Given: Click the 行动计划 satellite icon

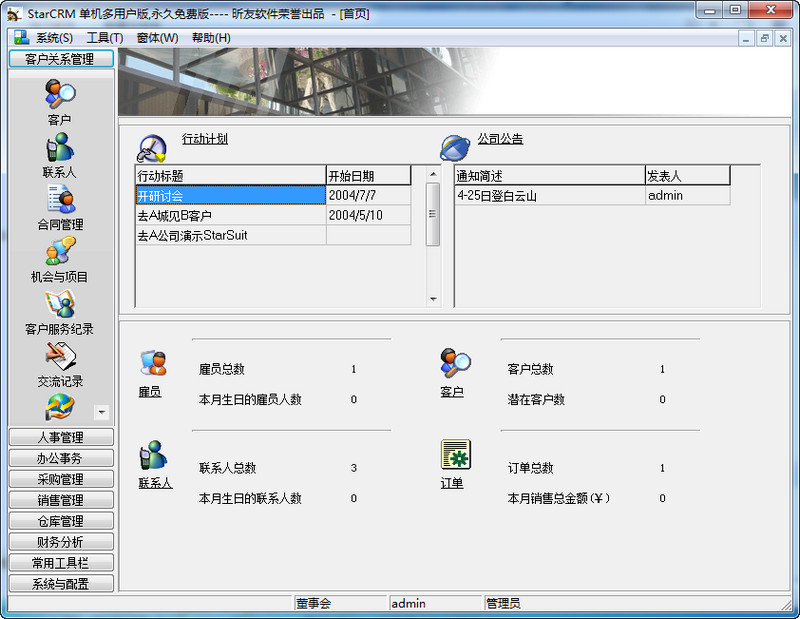Looking at the screenshot, I should click(x=152, y=148).
